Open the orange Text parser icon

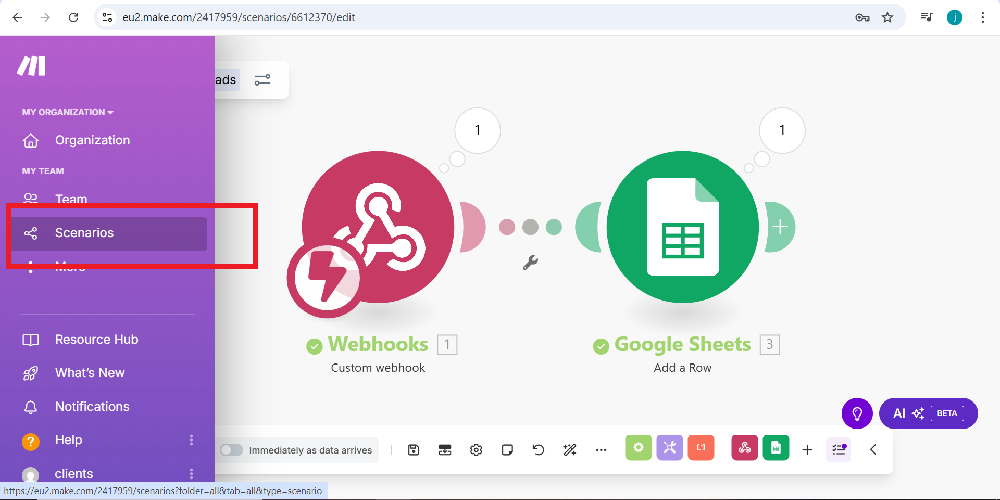[x=701, y=448]
